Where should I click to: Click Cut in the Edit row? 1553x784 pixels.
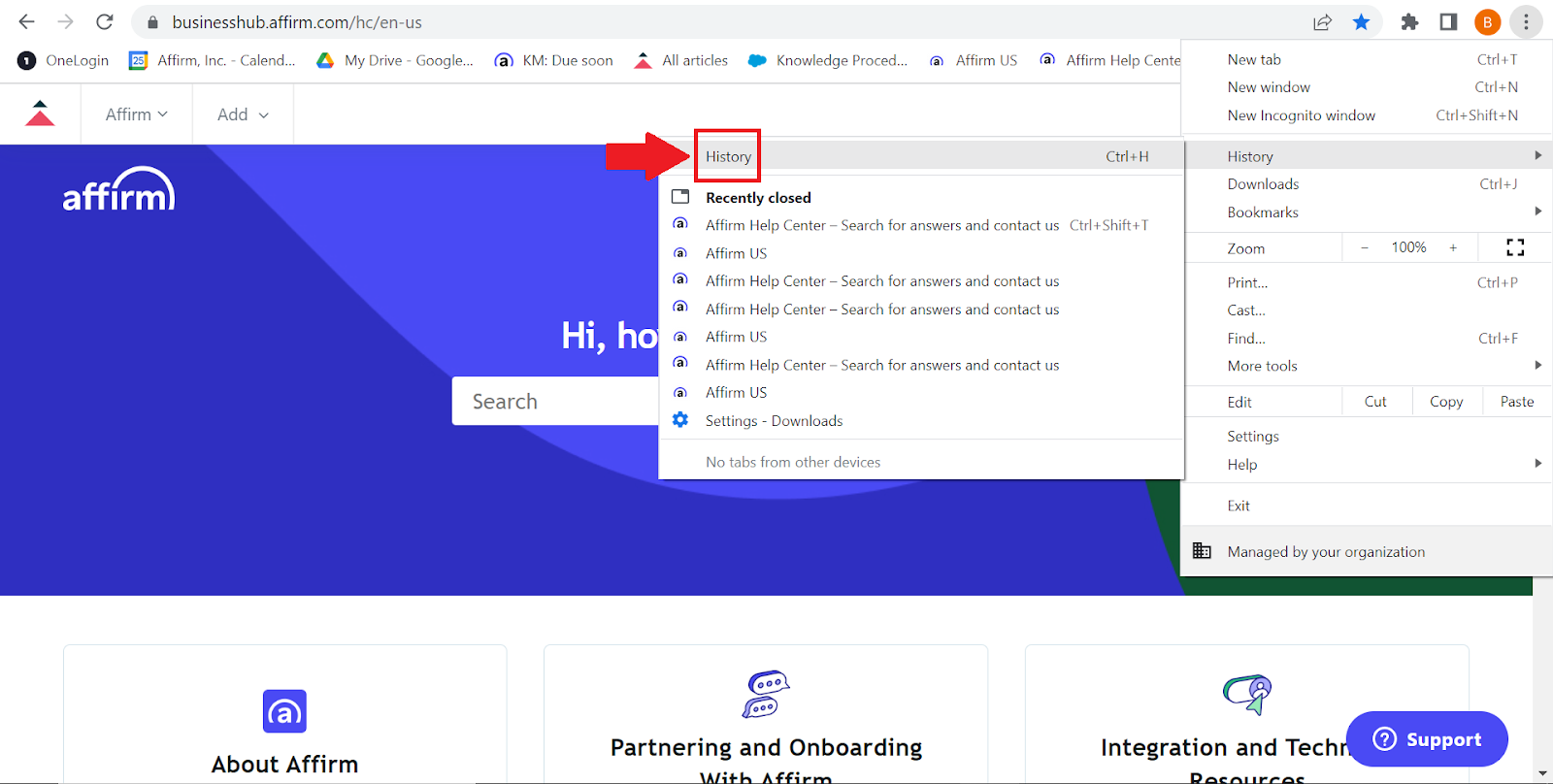click(1376, 402)
